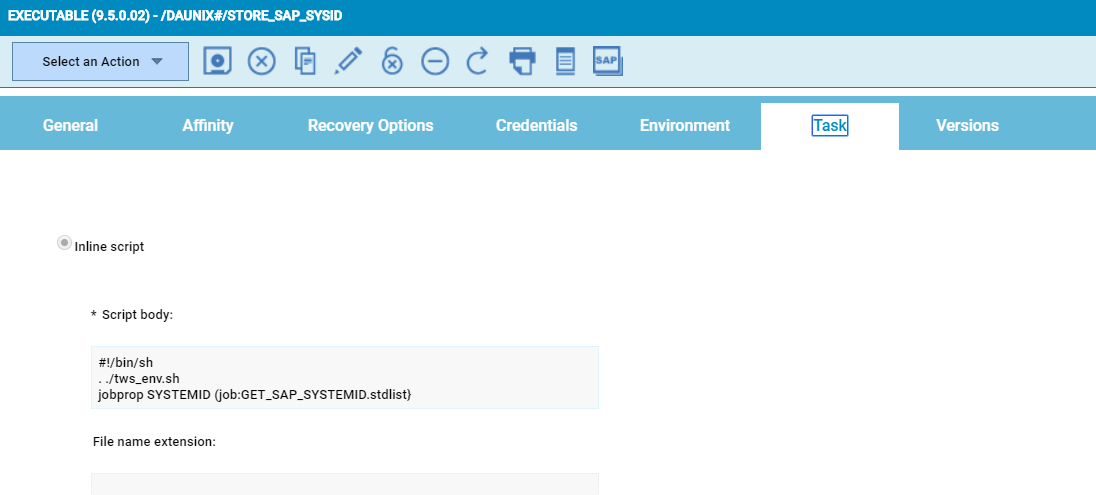Open the Affinity tab
Viewport: 1096px width, 495px height.
click(x=208, y=126)
